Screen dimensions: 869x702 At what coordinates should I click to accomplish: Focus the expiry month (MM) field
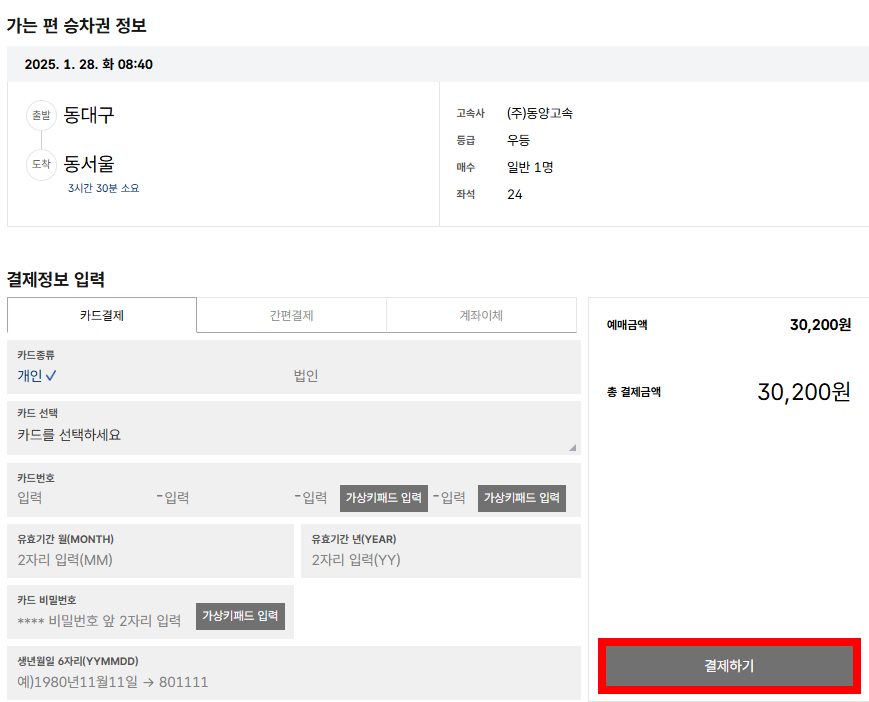(150, 551)
